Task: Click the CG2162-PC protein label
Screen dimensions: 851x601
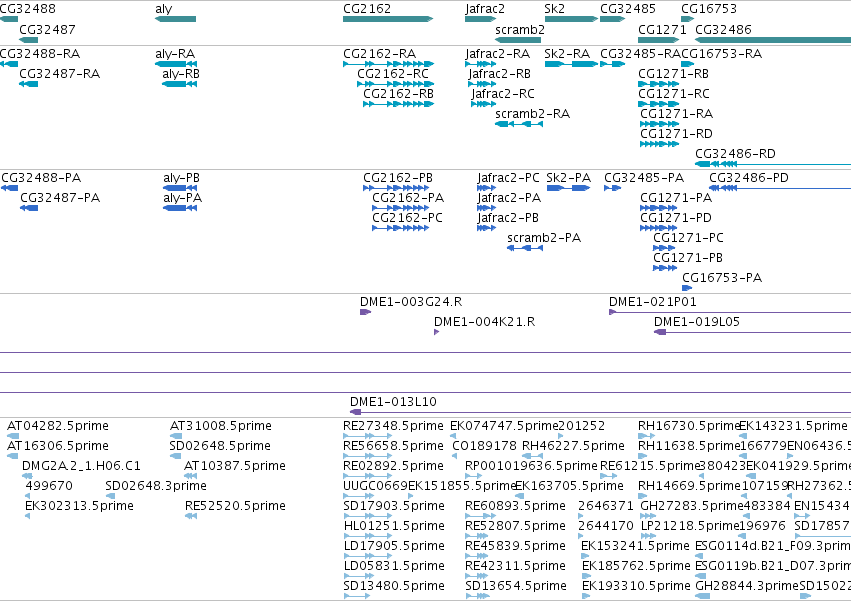Action: coord(408,218)
